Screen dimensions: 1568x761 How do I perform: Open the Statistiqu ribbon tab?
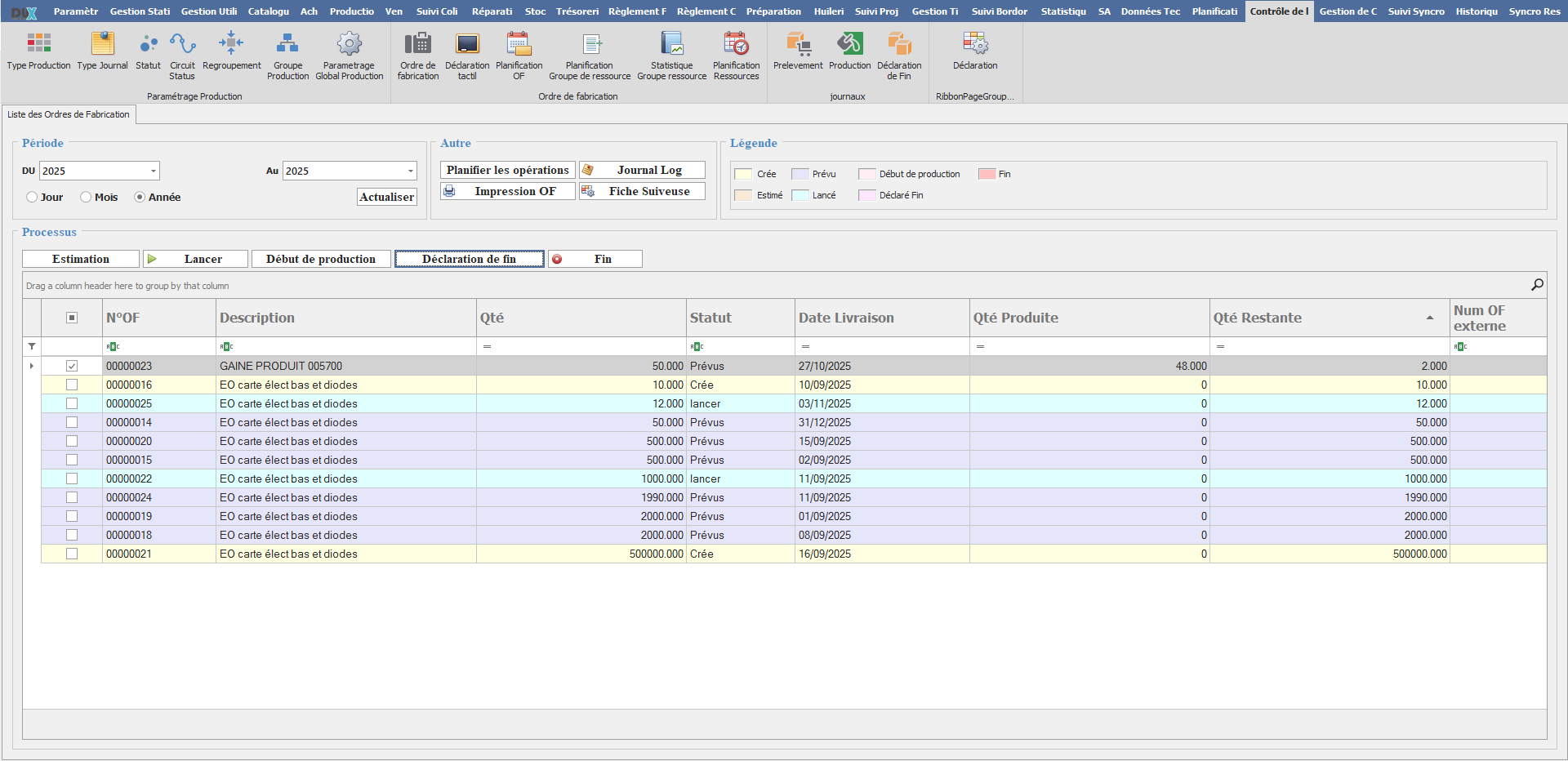pyautogui.click(x=1062, y=11)
